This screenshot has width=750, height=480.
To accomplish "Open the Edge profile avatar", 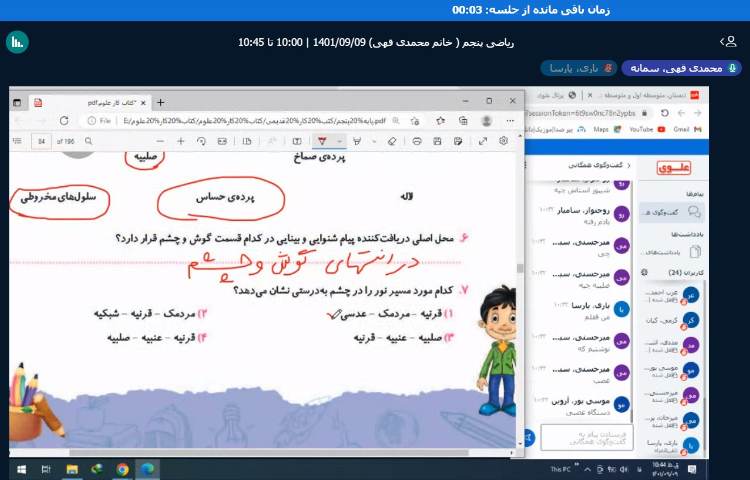I will tap(486, 120).
